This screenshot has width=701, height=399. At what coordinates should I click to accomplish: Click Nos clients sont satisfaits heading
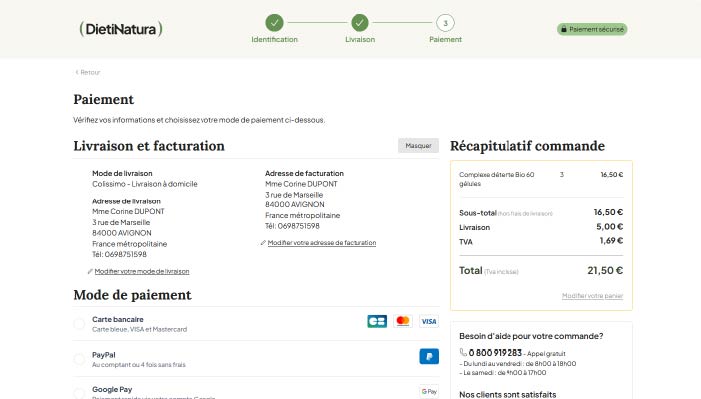click(508, 395)
